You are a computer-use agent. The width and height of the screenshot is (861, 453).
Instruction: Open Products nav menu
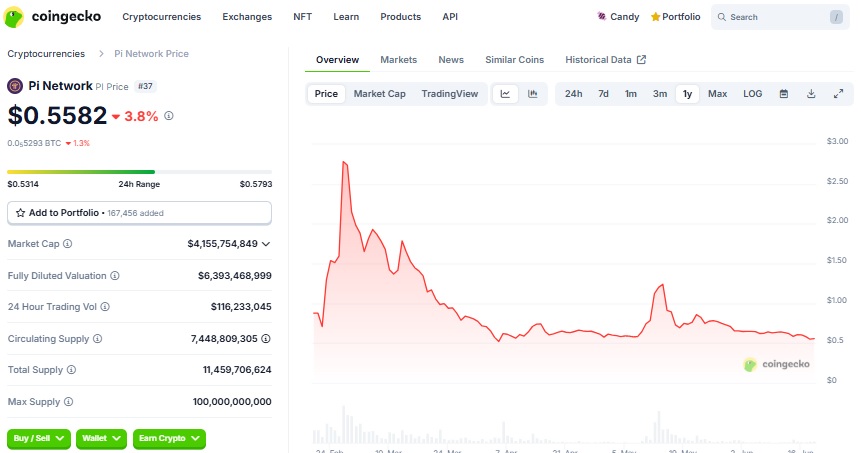click(401, 17)
